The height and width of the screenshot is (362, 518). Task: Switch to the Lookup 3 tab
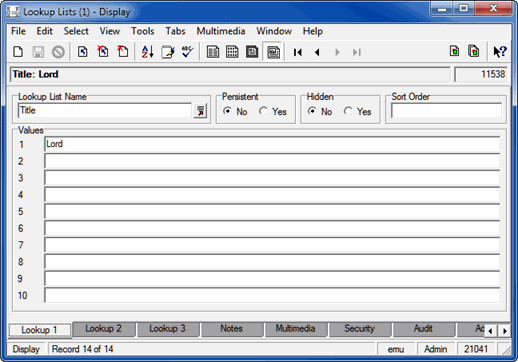tap(168, 329)
